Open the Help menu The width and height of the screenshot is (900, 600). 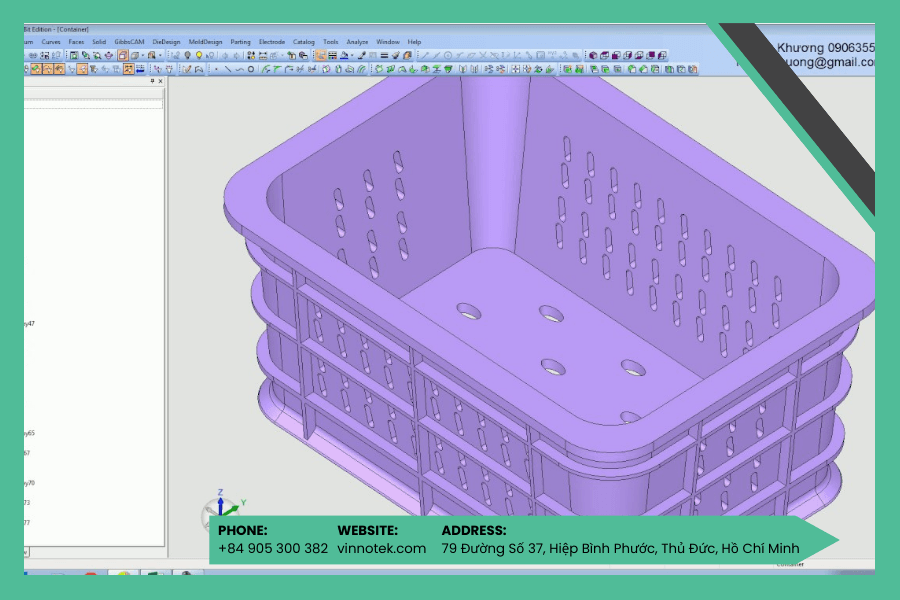tap(414, 42)
